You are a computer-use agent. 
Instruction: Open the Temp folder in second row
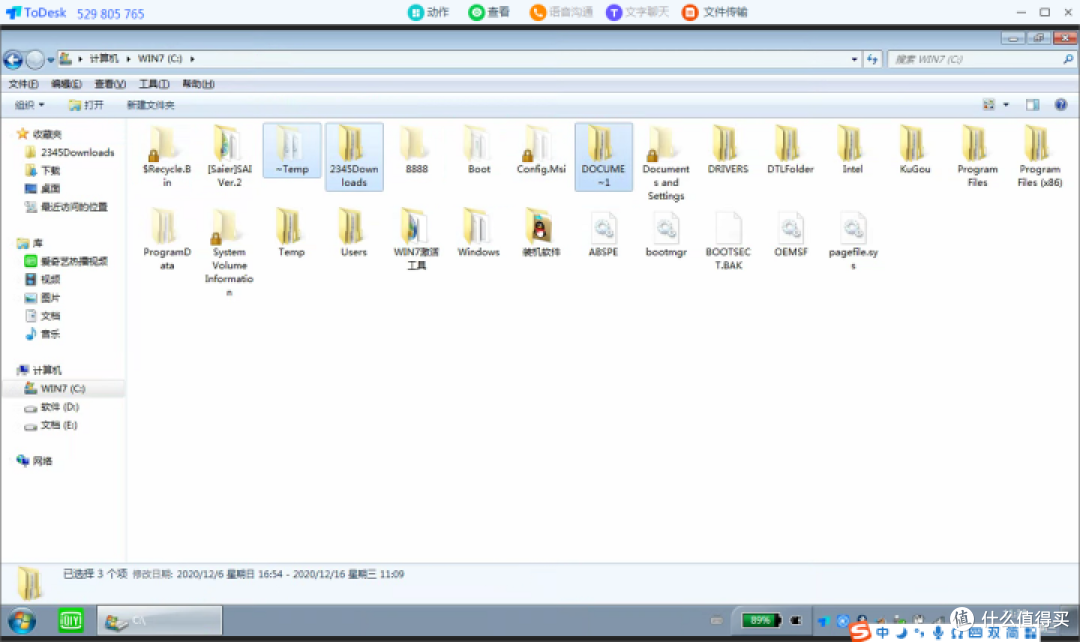click(291, 233)
